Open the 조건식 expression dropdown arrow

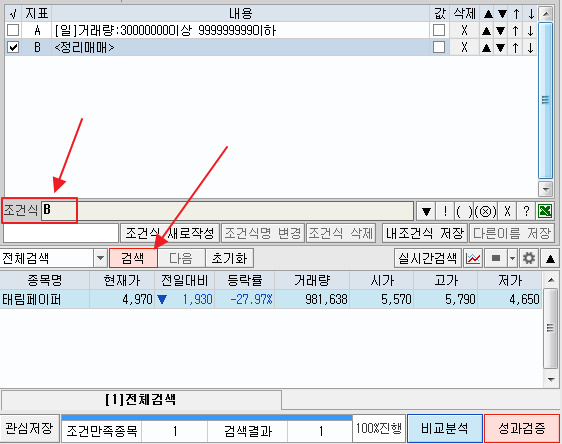tap(426, 211)
